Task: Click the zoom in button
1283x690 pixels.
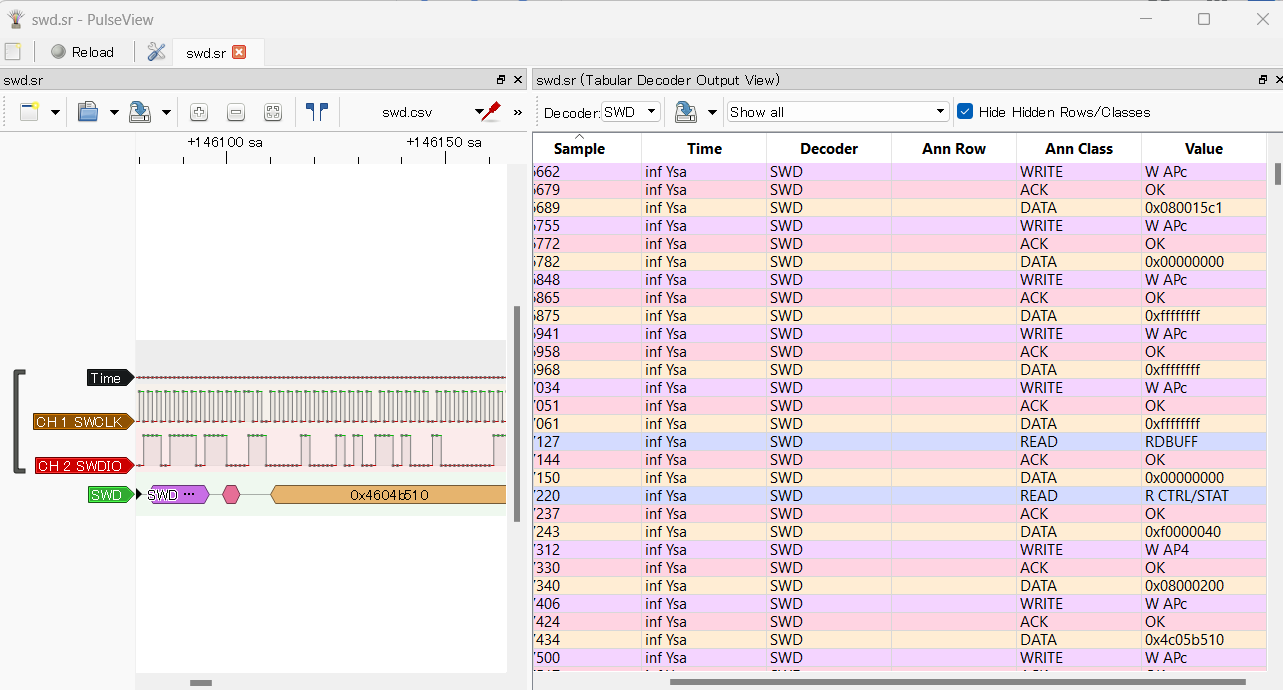Action: pyautogui.click(x=199, y=112)
